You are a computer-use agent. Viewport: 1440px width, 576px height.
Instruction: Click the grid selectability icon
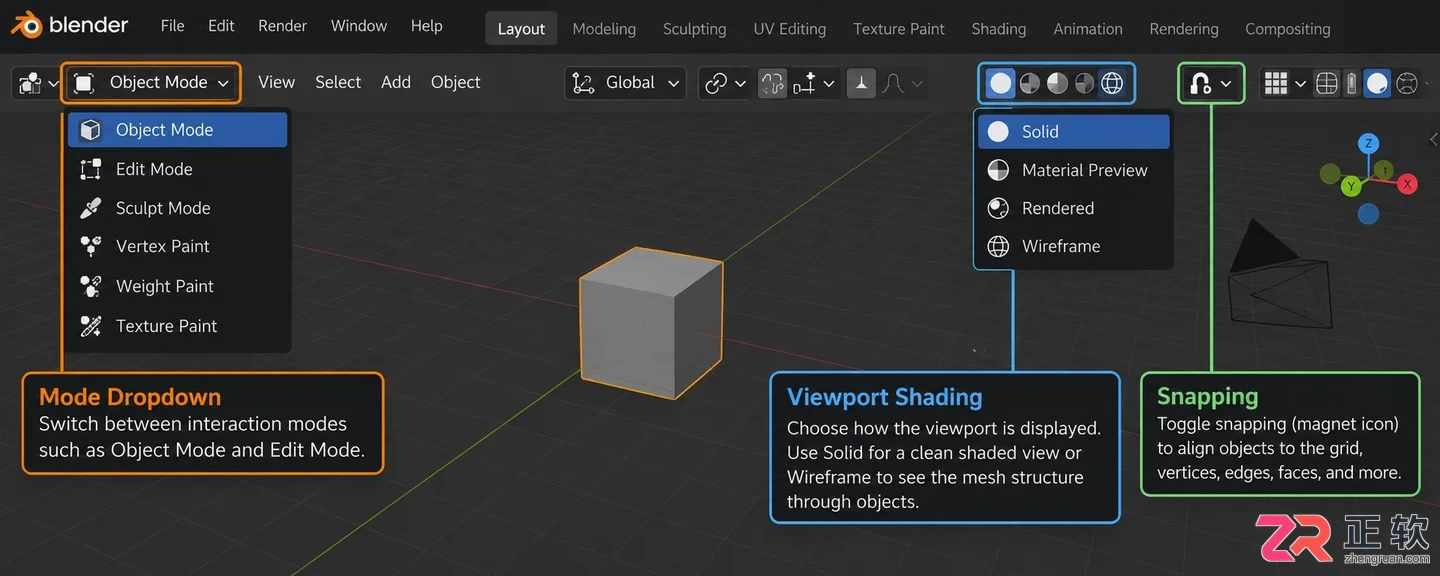1275,83
